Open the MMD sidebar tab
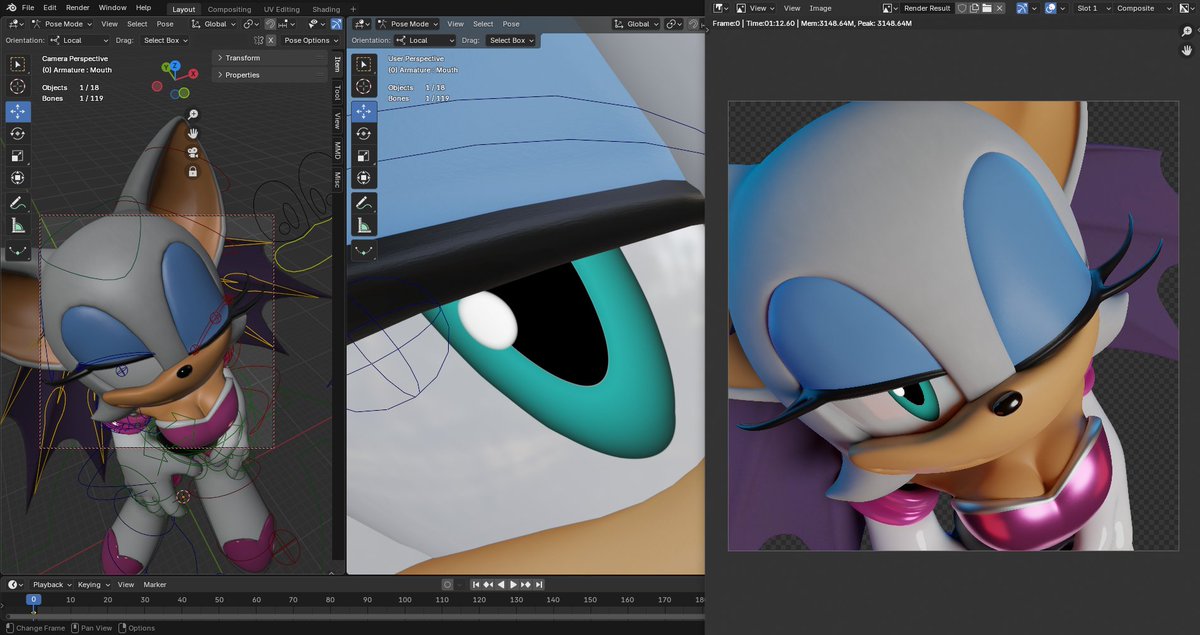The image size is (1200, 635). pos(337,151)
